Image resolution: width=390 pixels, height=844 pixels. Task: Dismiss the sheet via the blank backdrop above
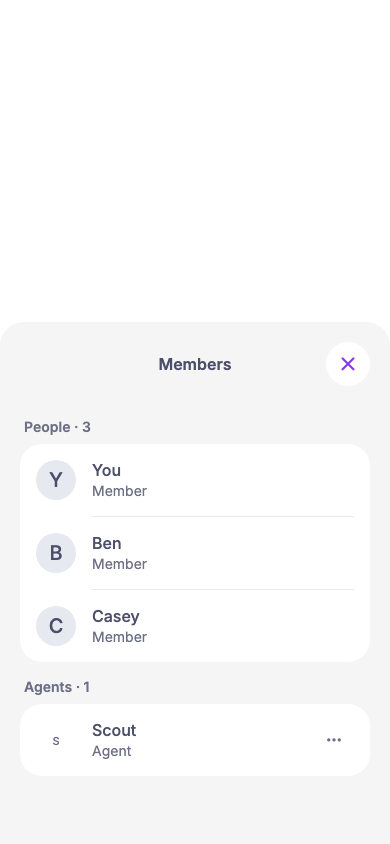coord(195,160)
